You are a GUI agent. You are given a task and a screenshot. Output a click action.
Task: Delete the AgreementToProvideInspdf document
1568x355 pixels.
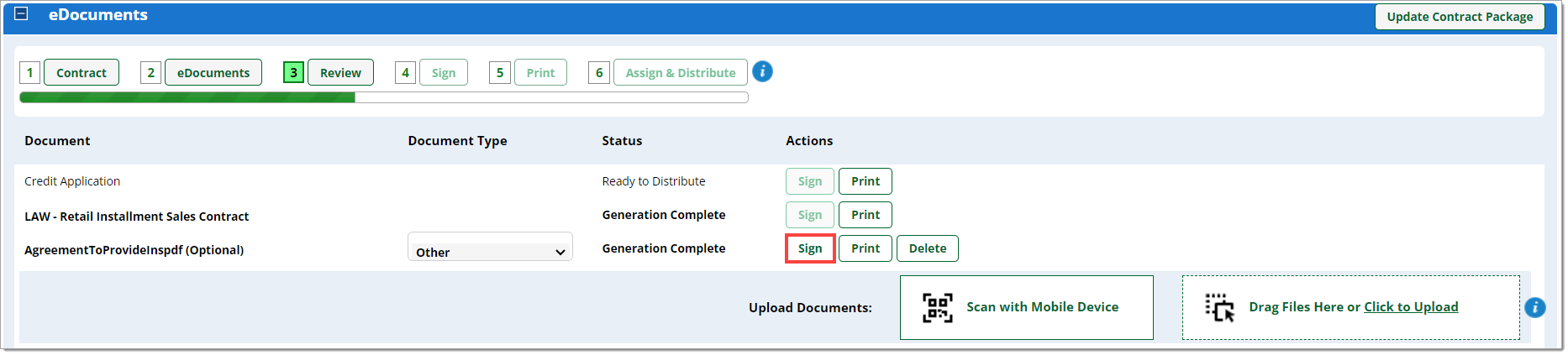(x=928, y=248)
